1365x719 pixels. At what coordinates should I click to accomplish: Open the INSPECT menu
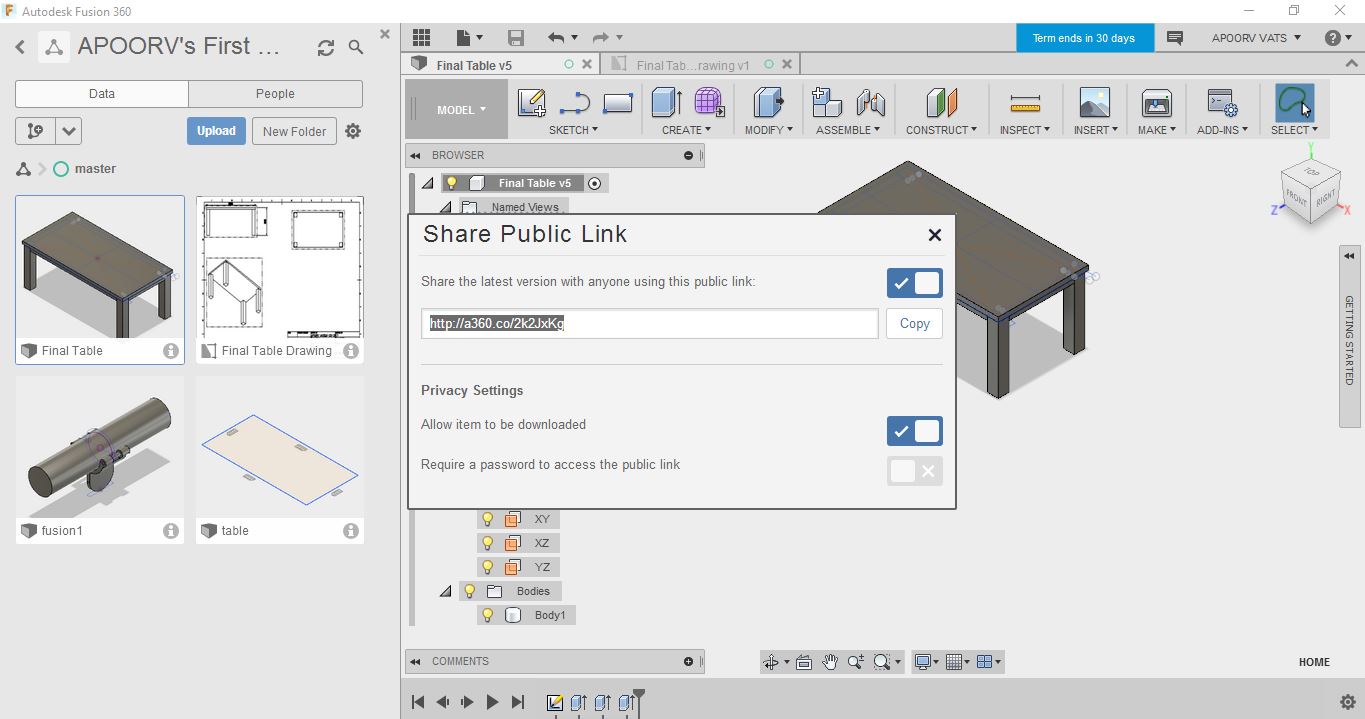click(1025, 130)
